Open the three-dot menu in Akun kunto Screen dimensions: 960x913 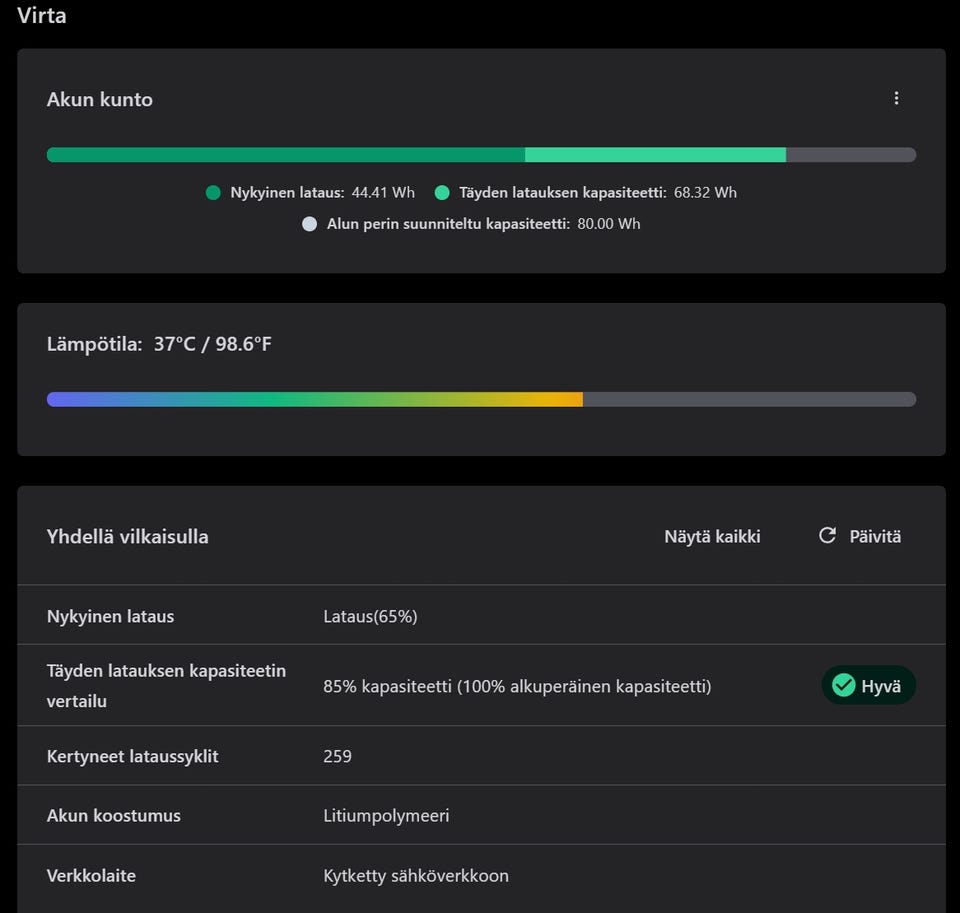coord(896,98)
